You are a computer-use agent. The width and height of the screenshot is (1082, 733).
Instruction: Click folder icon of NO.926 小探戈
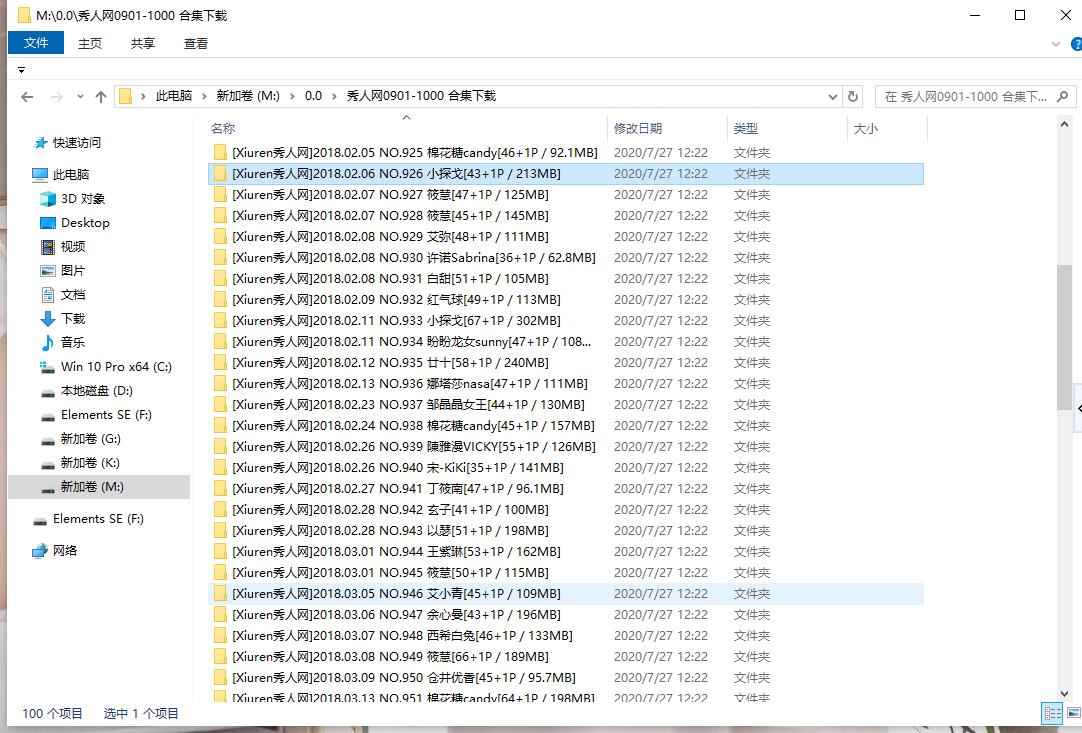220,174
